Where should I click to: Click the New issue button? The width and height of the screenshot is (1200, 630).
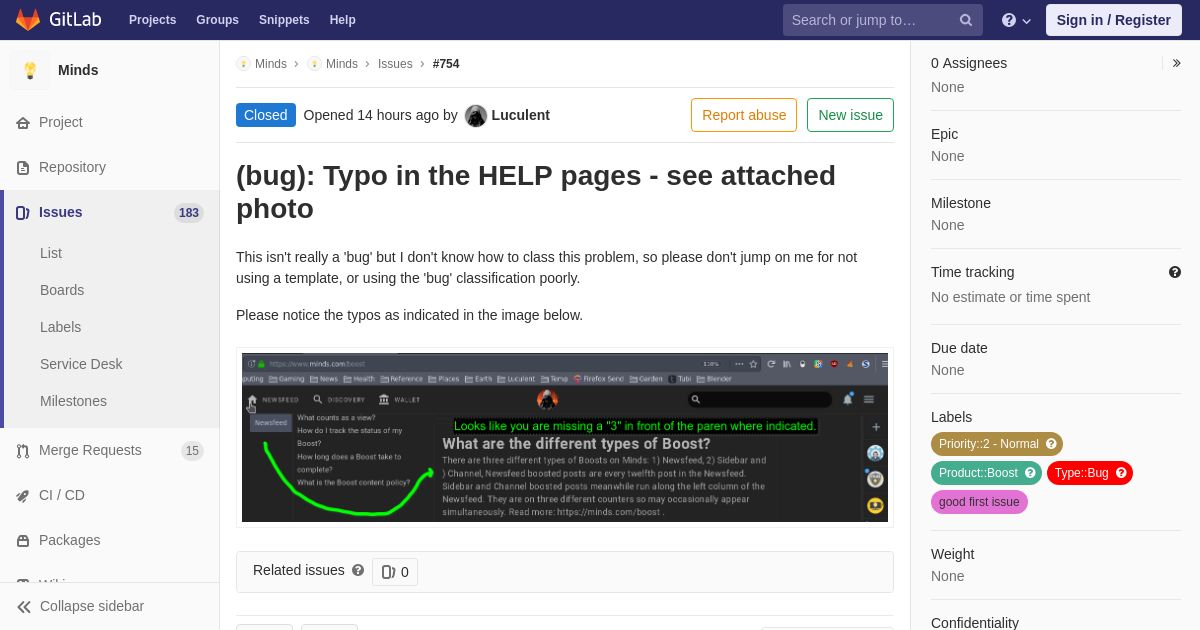coord(850,115)
